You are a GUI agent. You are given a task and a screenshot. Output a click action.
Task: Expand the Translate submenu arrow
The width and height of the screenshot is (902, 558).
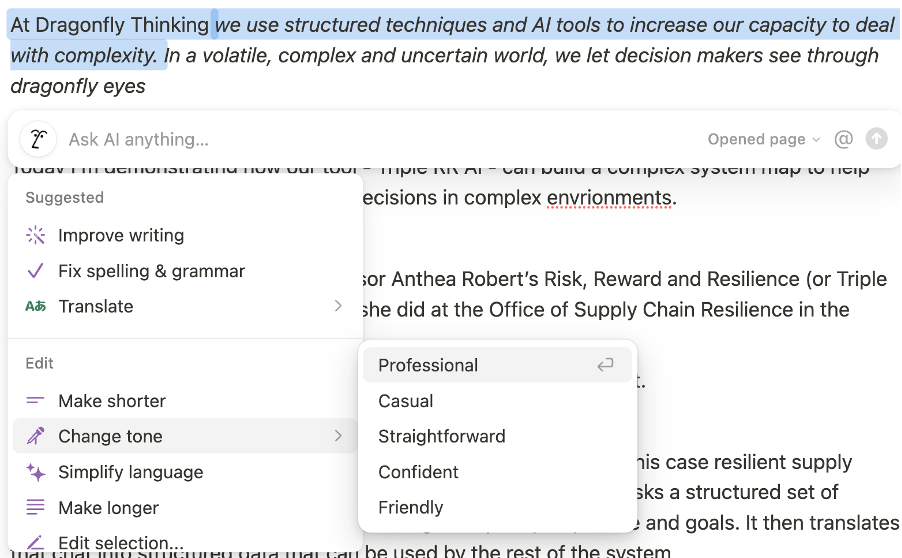click(x=338, y=306)
